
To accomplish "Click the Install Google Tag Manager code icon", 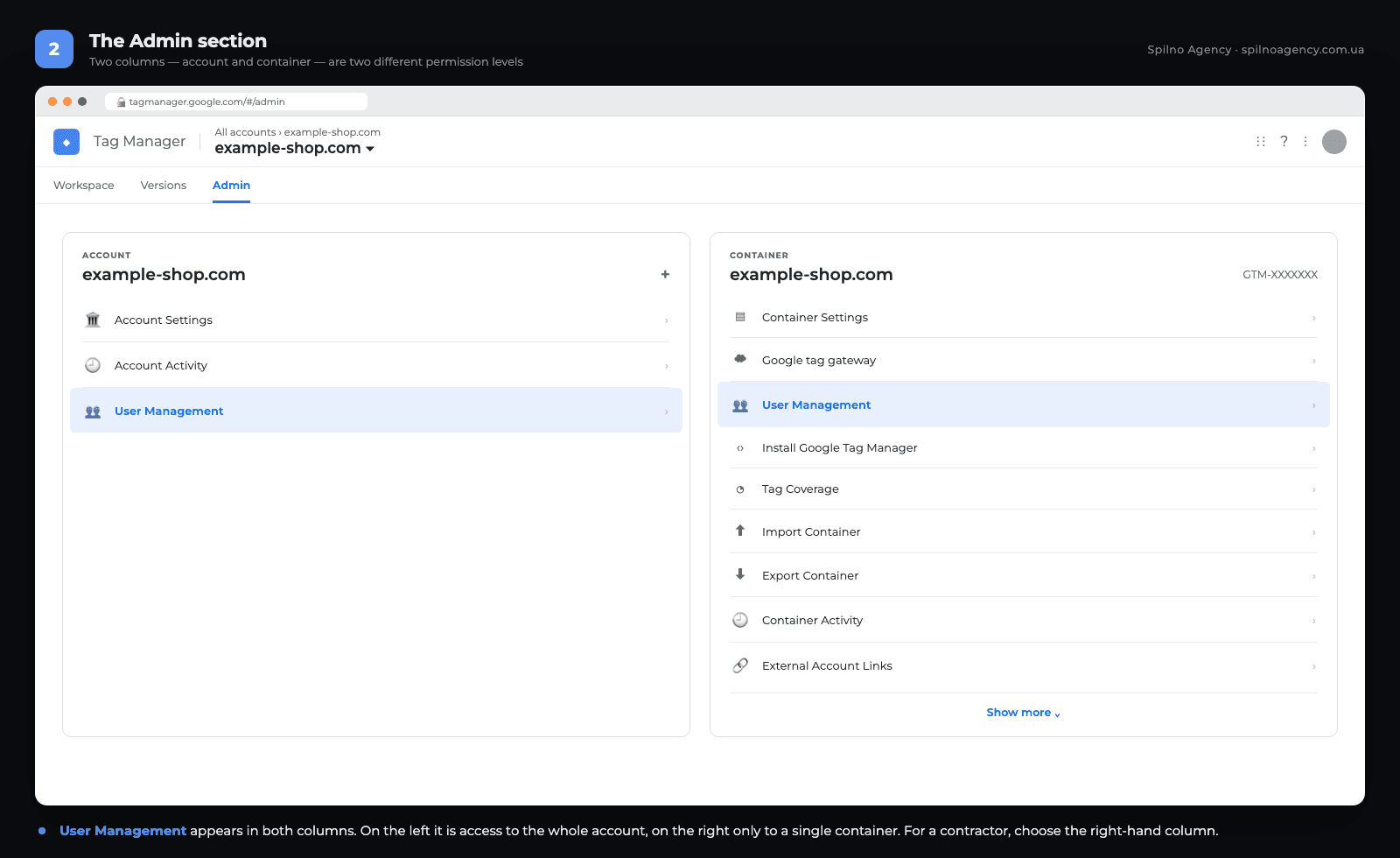I will click(x=740, y=448).
